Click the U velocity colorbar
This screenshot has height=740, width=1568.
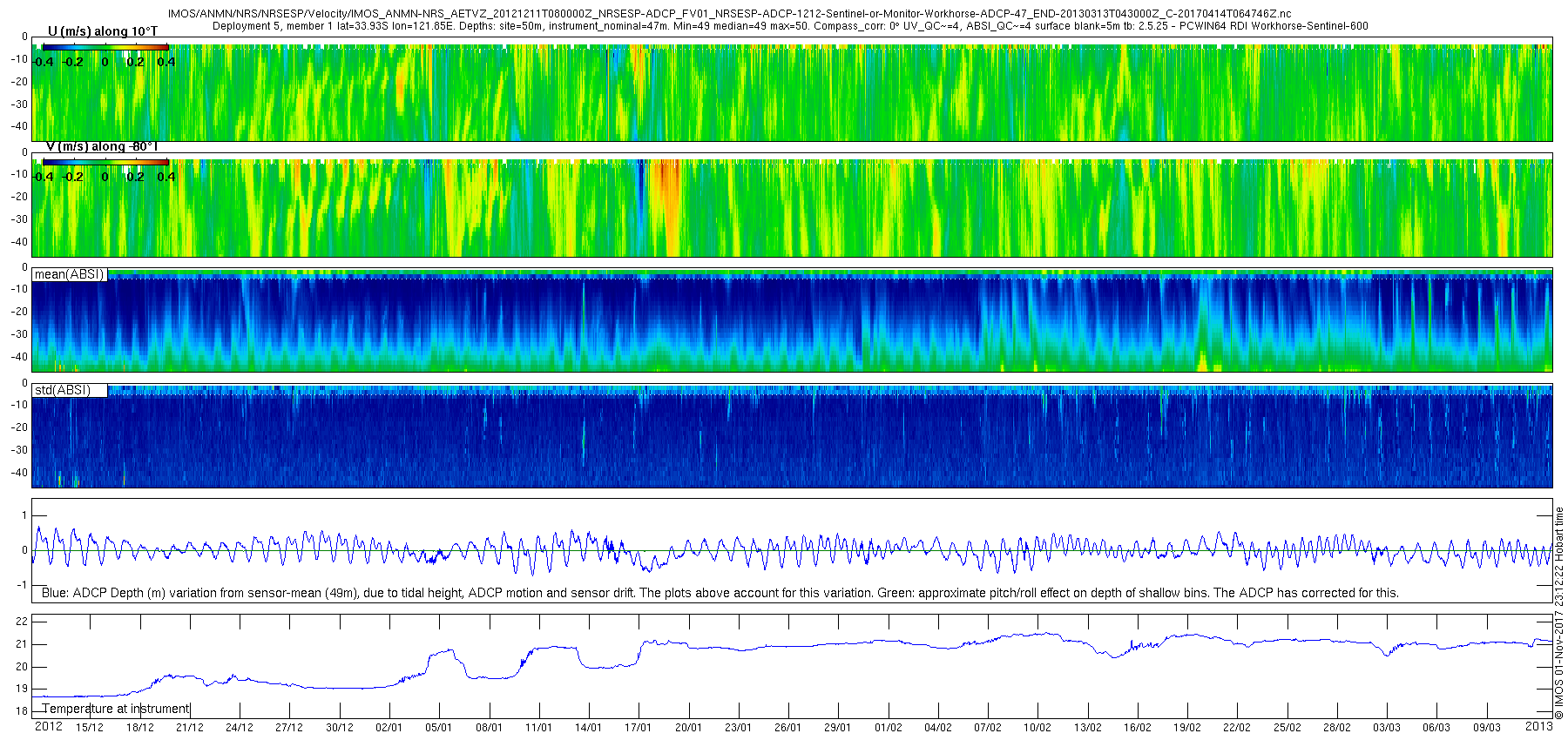tap(105, 47)
